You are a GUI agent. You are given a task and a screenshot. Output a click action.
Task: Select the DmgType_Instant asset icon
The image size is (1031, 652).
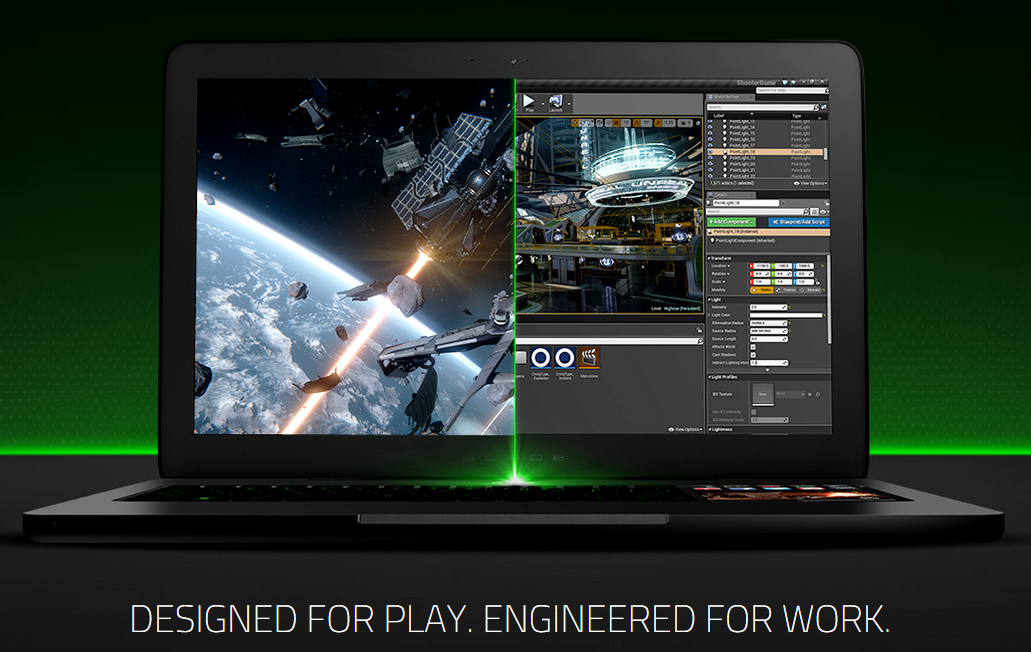coord(565,358)
